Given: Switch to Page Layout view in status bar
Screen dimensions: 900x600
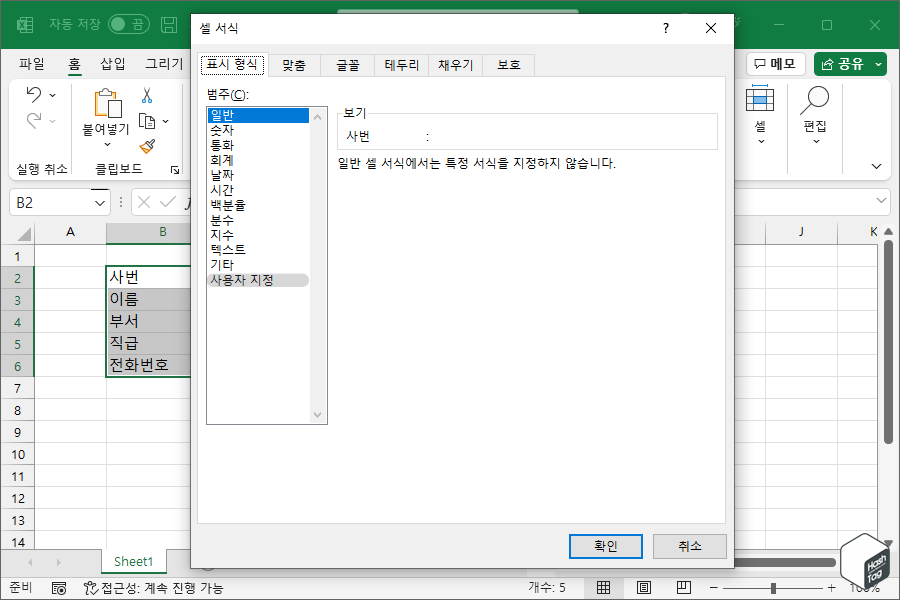Looking at the screenshot, I should (x=645, y=589).
